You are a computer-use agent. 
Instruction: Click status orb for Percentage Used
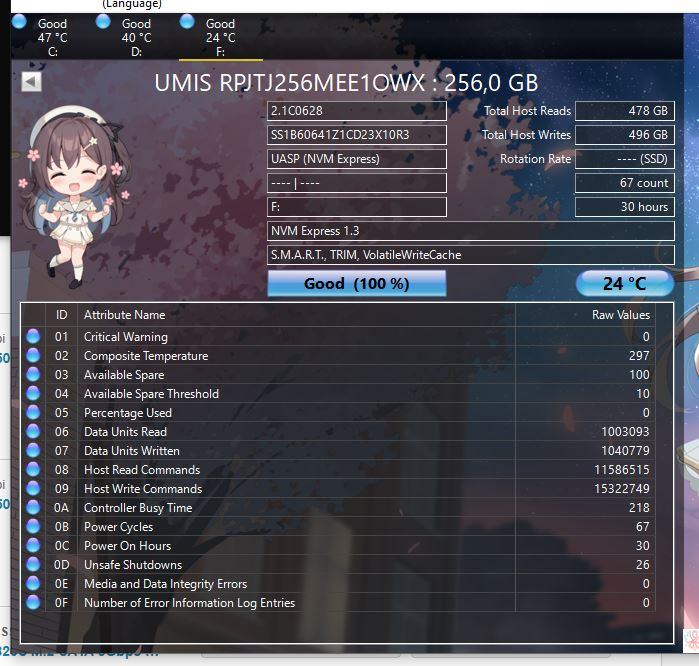(x=33, y=412)
